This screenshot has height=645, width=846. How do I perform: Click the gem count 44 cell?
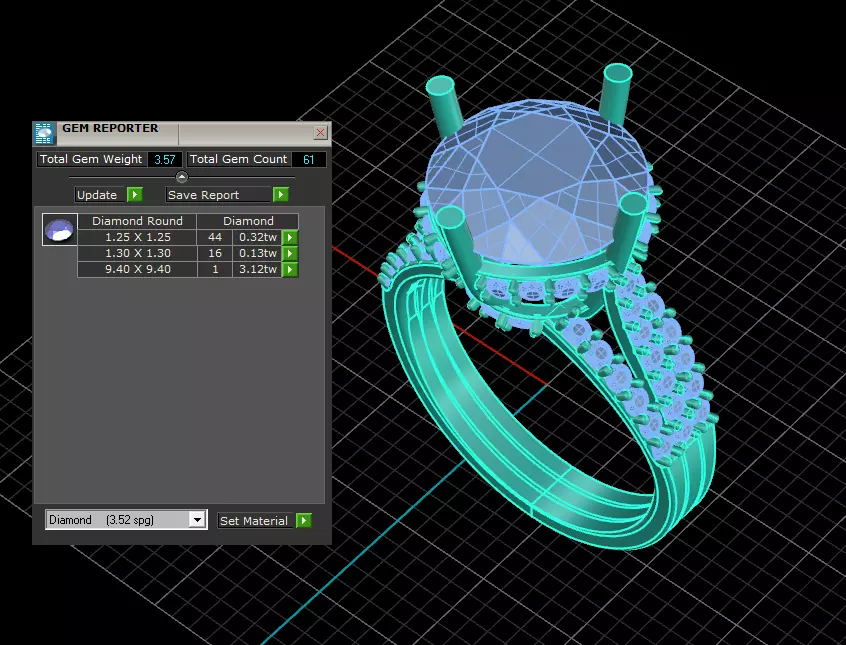coord(215,237)
